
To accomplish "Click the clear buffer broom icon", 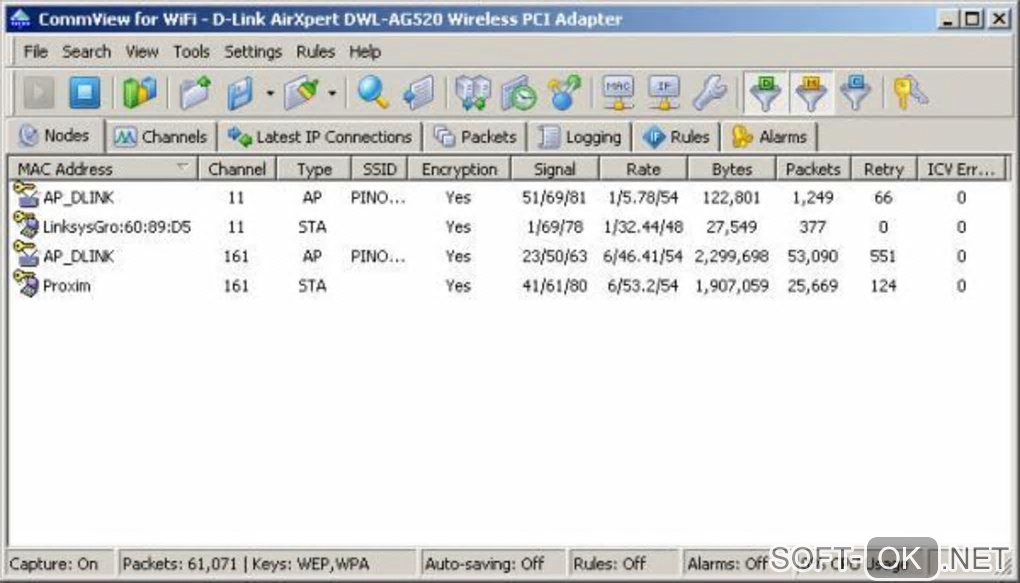I will pyautogui.click(x=302, y=93).
